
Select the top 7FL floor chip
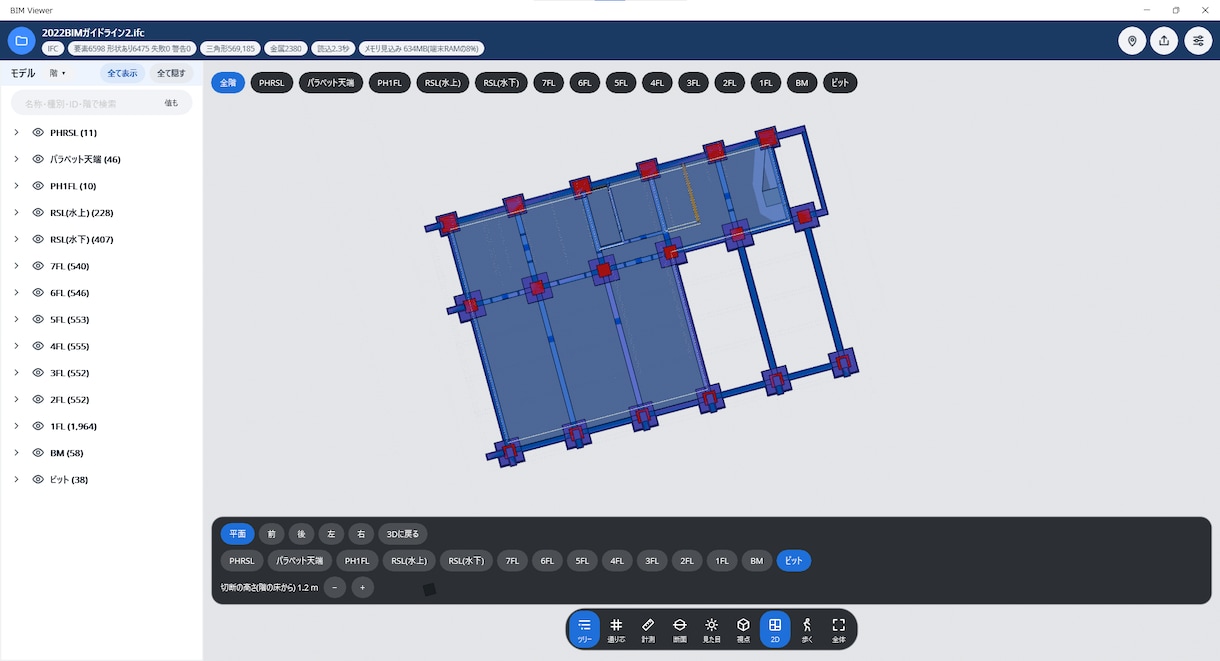548,83
